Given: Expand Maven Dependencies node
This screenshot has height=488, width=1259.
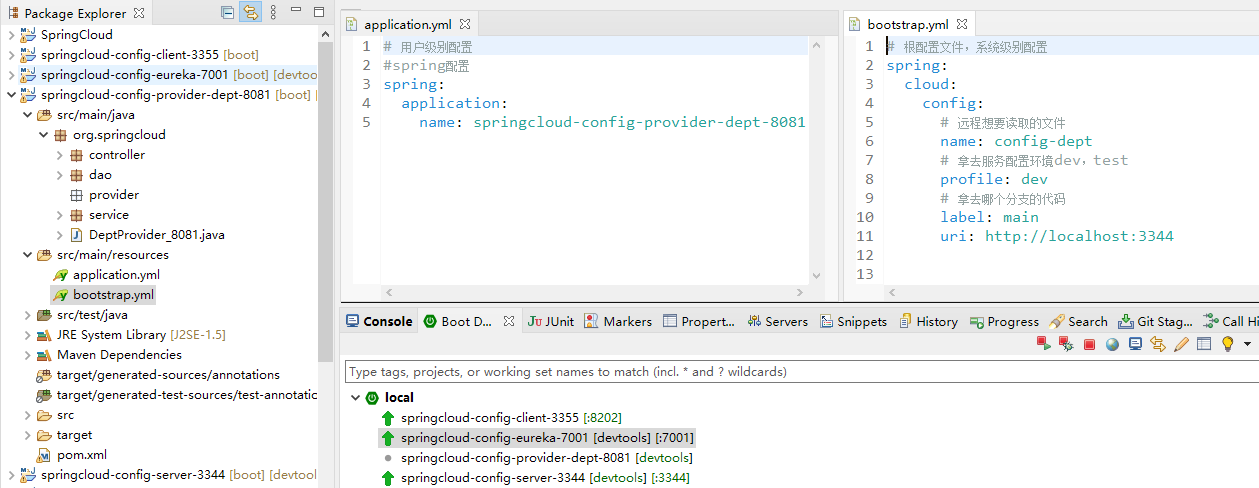Looking at the screenshot, I should tap(27, 354).
